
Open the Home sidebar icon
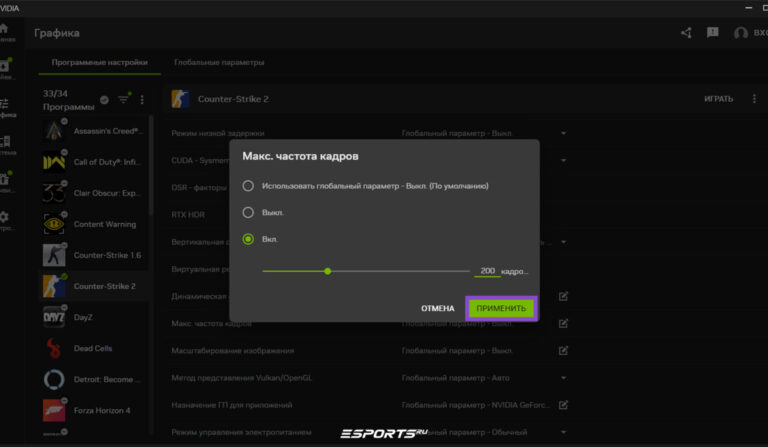(4, 28)
